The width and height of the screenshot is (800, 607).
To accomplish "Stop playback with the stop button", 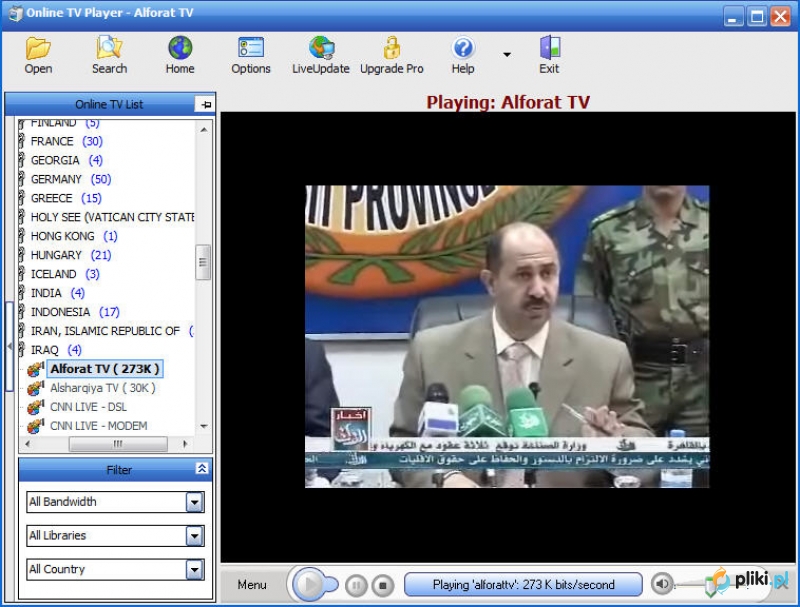I will pyautogui.click(x=383, y=585).
